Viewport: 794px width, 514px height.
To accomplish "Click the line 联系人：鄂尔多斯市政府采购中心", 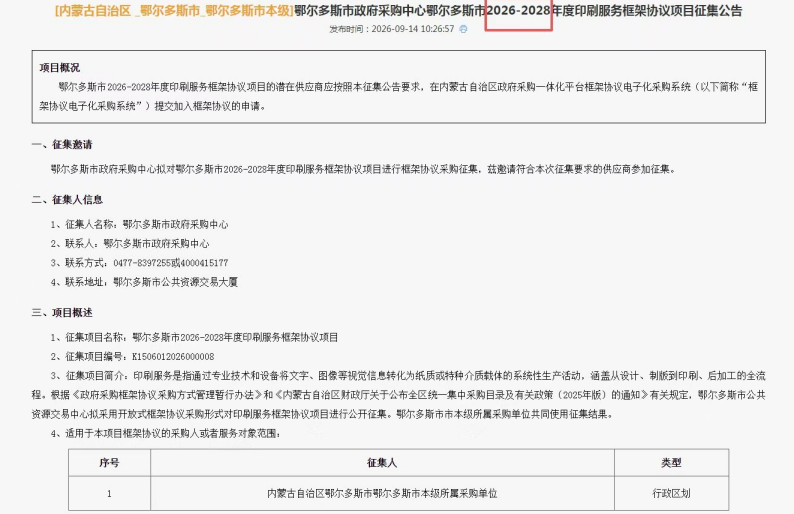I will (x=130, y=244).
